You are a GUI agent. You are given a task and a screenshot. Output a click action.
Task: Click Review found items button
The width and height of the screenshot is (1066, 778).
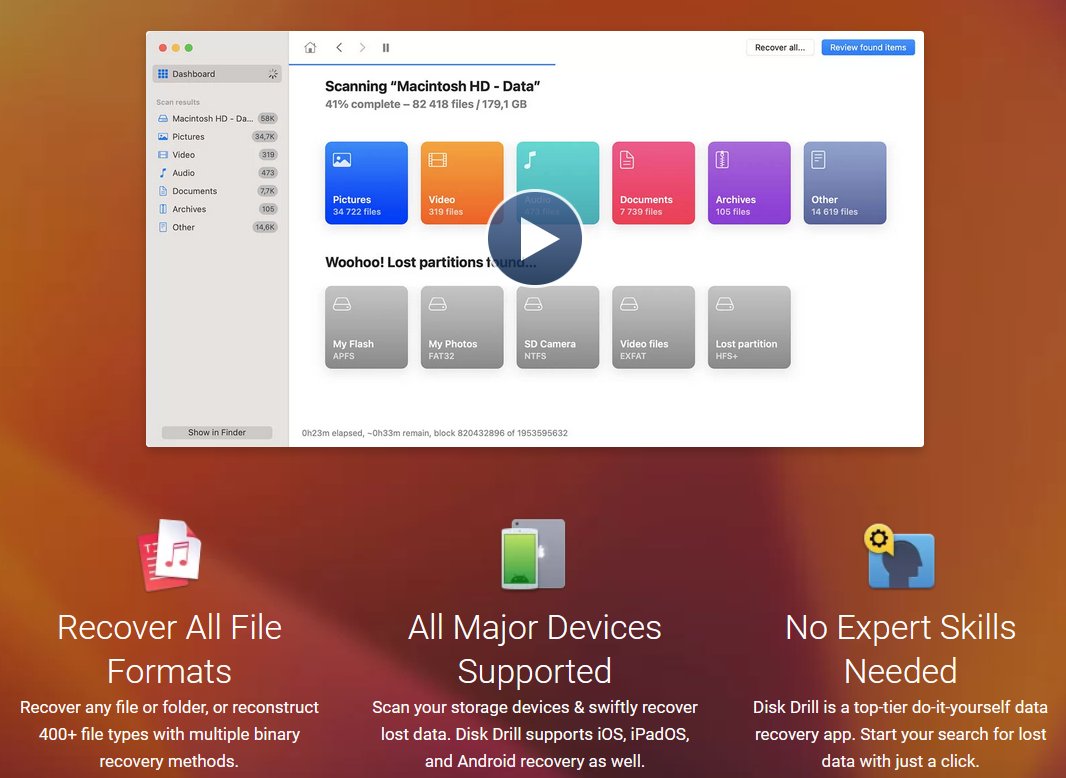pos(867,48)
